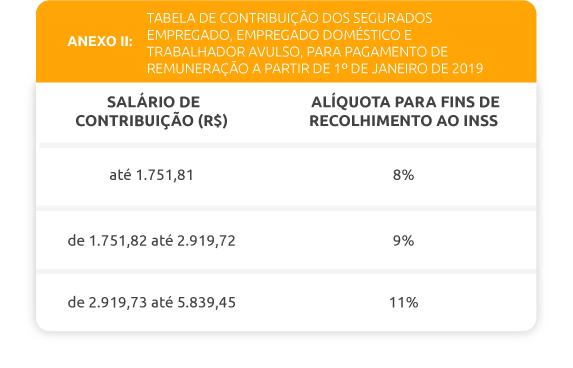573x368 pixels.
Task: Click the 9% rate cell
Action: pyautogui.click(x=403, y=240)
